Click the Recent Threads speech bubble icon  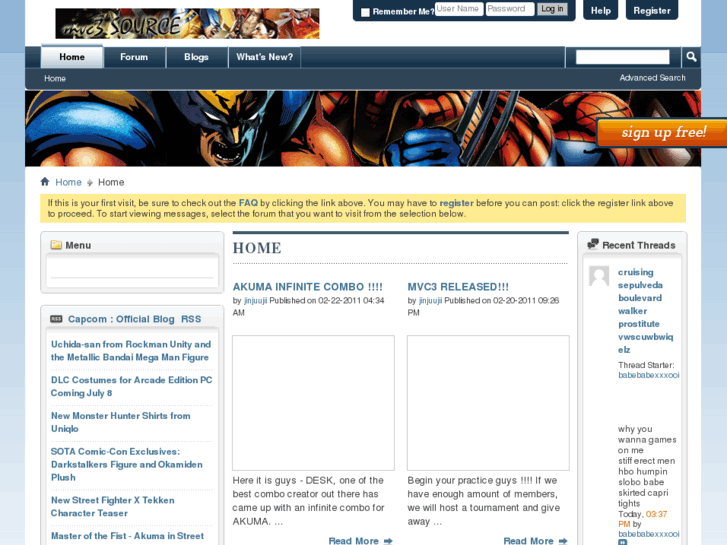(593, 244)
